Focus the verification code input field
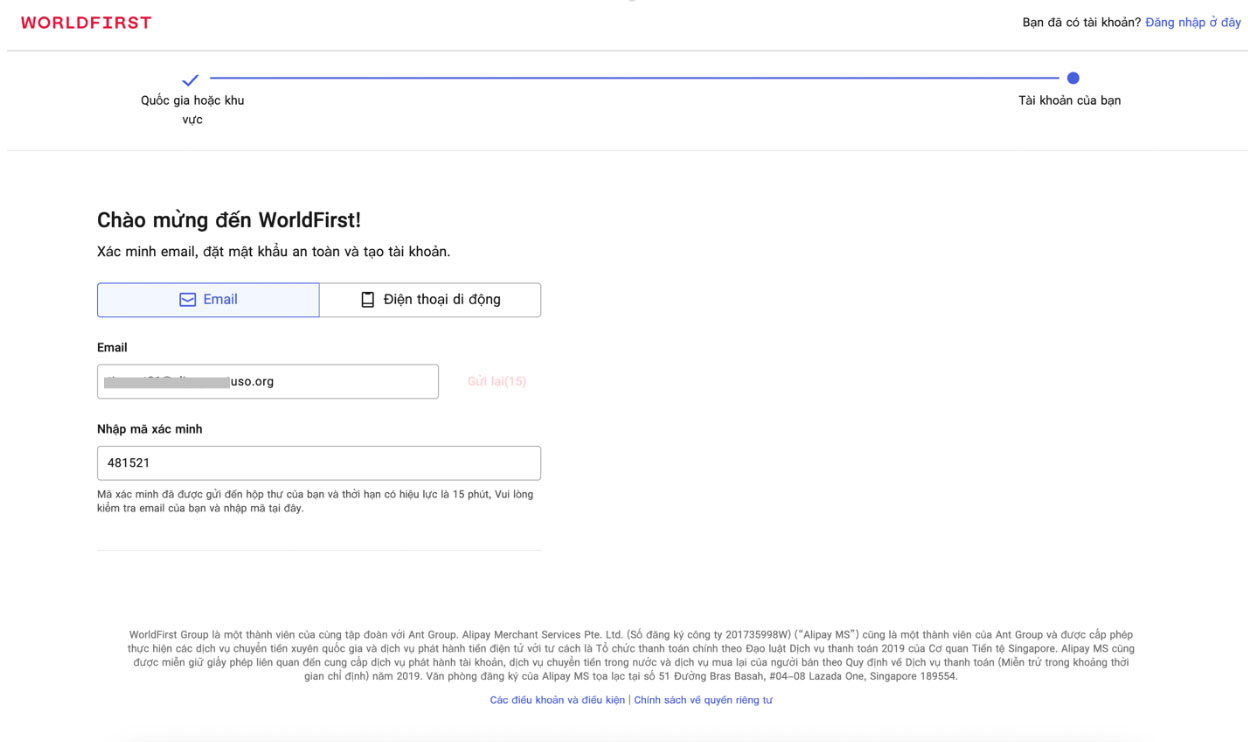The image size is (1248, 742). coord(319,463)
